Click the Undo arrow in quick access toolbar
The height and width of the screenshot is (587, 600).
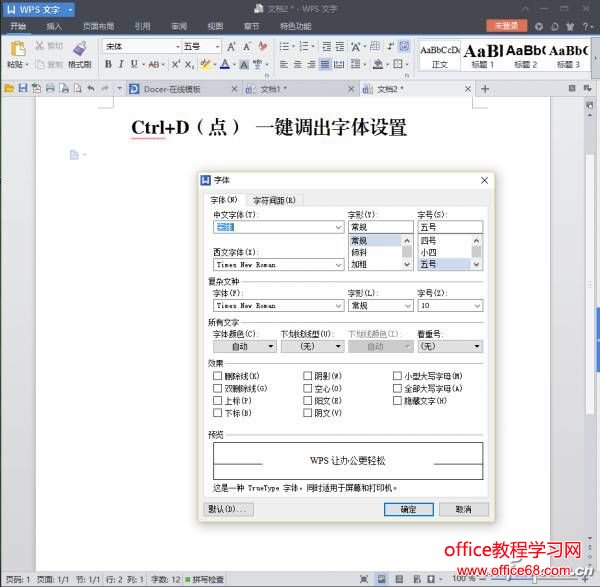(91, 89)
